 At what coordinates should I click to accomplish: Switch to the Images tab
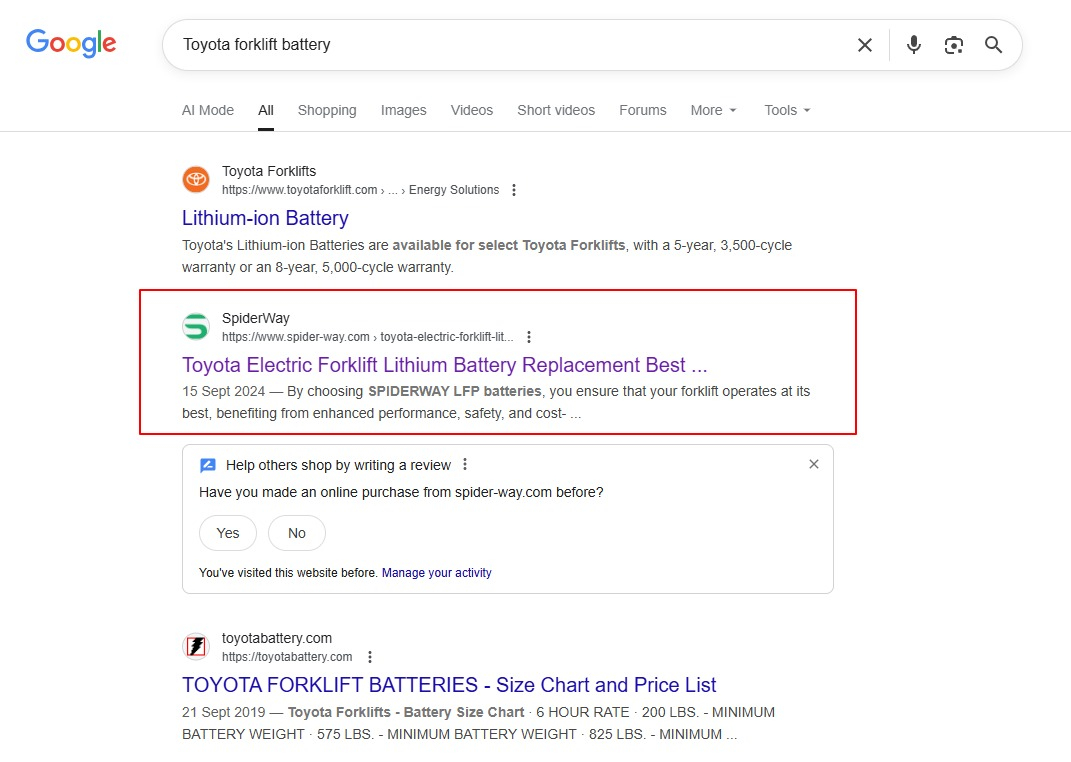[403, 110]
